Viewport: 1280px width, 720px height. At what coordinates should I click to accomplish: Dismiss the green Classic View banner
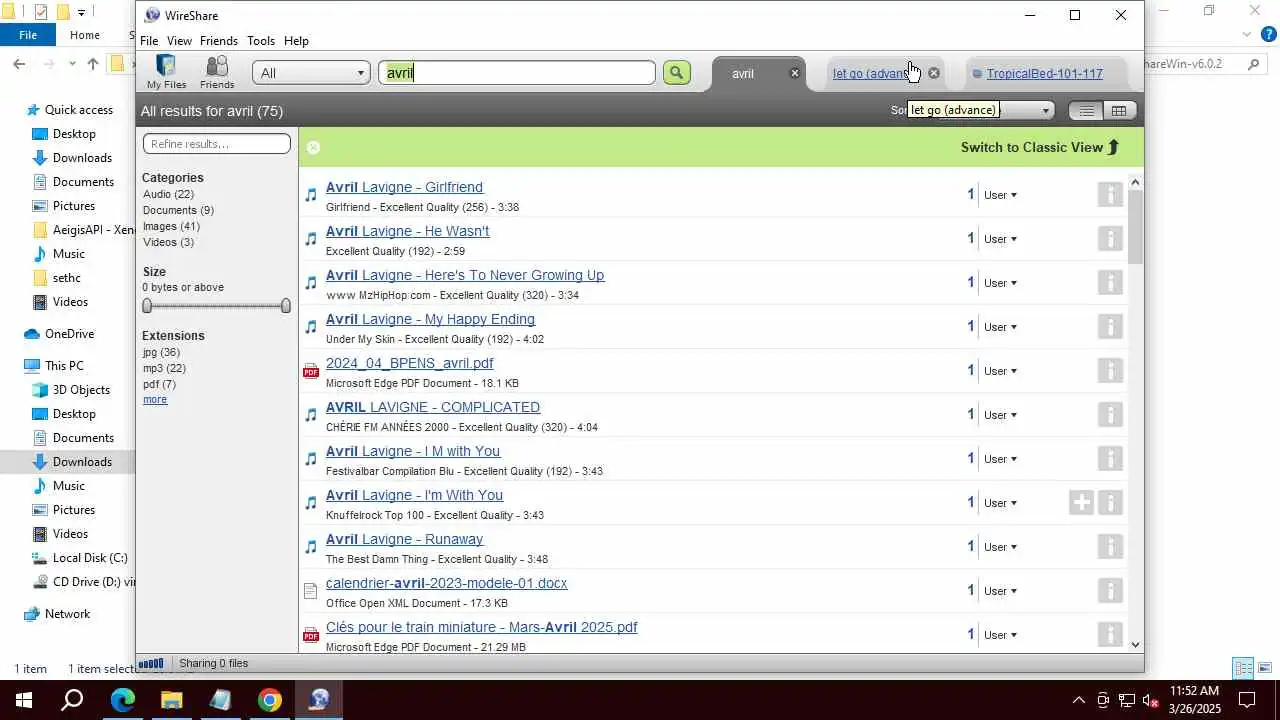coord(313,147)
